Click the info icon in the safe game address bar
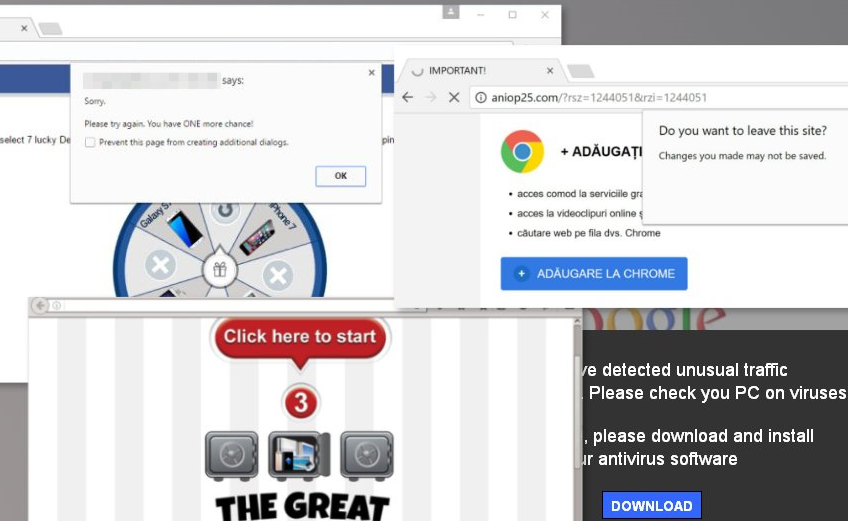The width and height of the screenshot is (848, 528). (56, 306)
